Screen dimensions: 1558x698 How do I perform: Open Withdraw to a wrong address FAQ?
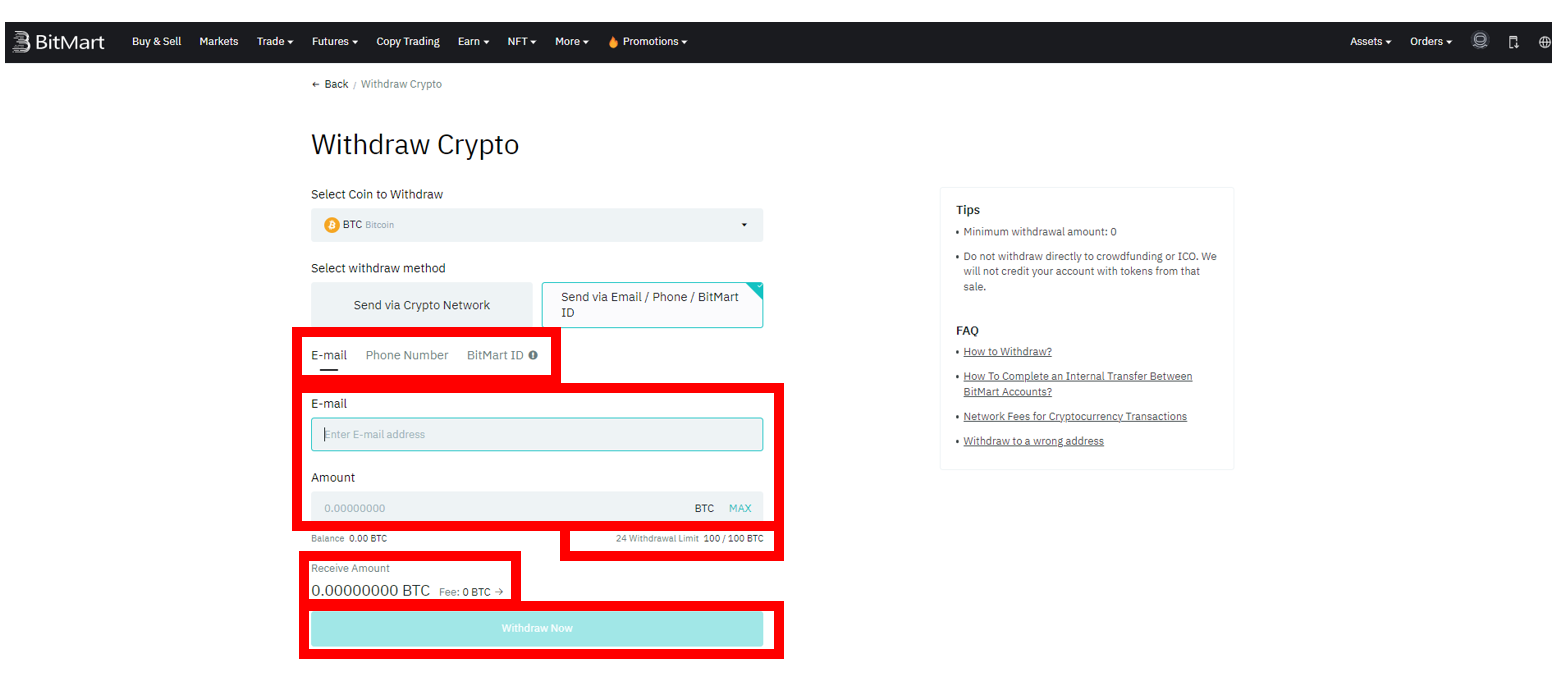1033,441
